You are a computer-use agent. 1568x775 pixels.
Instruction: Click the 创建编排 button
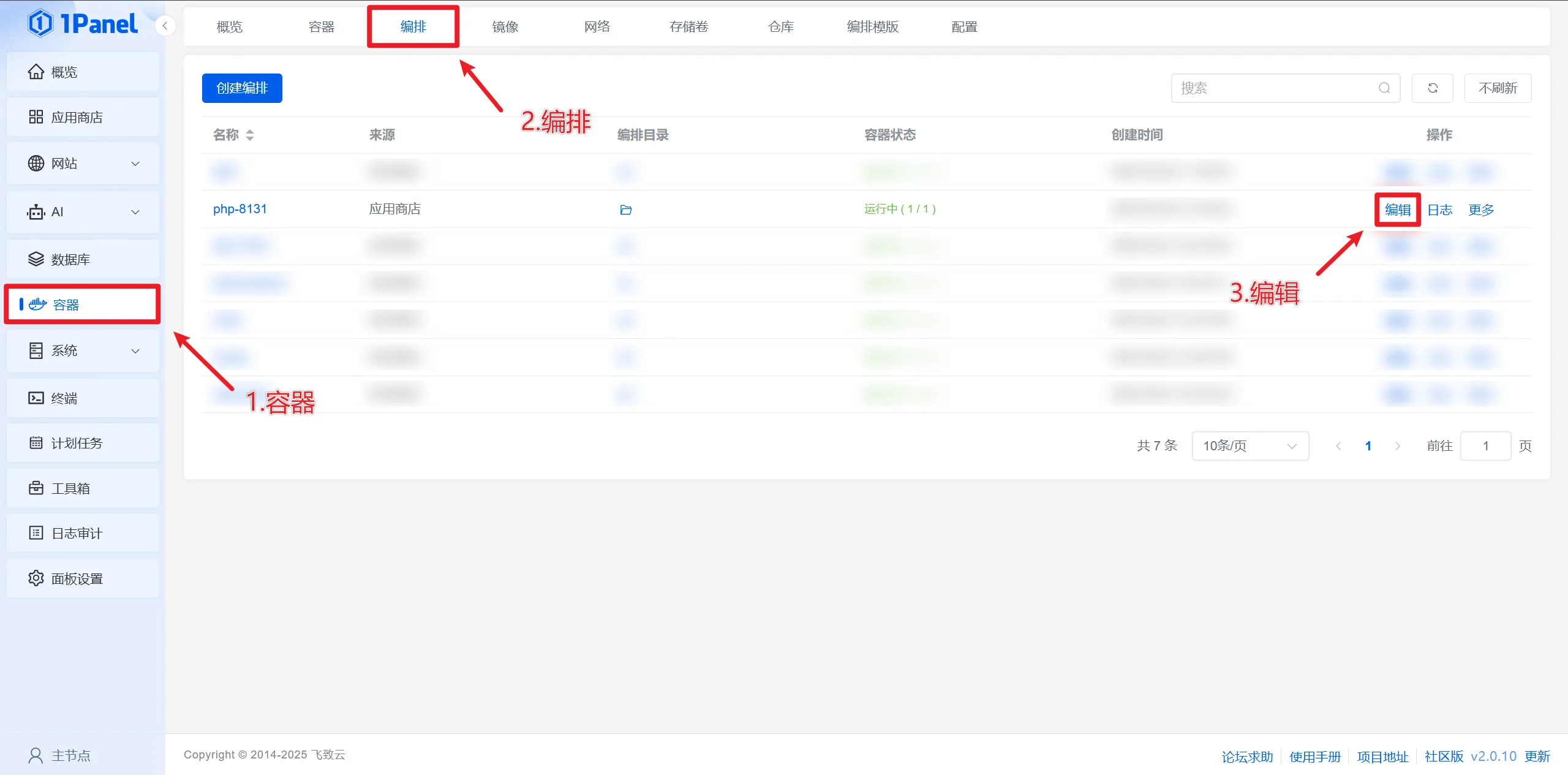pos(242,88)
